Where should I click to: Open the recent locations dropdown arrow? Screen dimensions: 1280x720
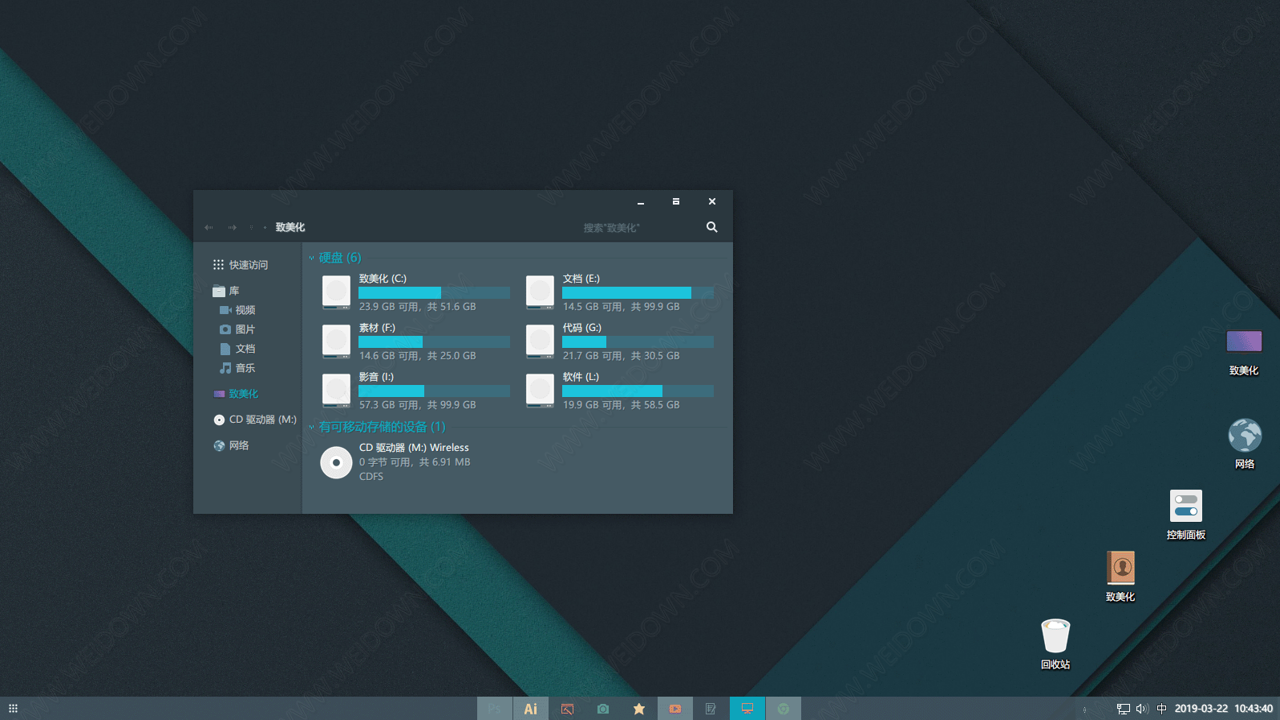251,228
